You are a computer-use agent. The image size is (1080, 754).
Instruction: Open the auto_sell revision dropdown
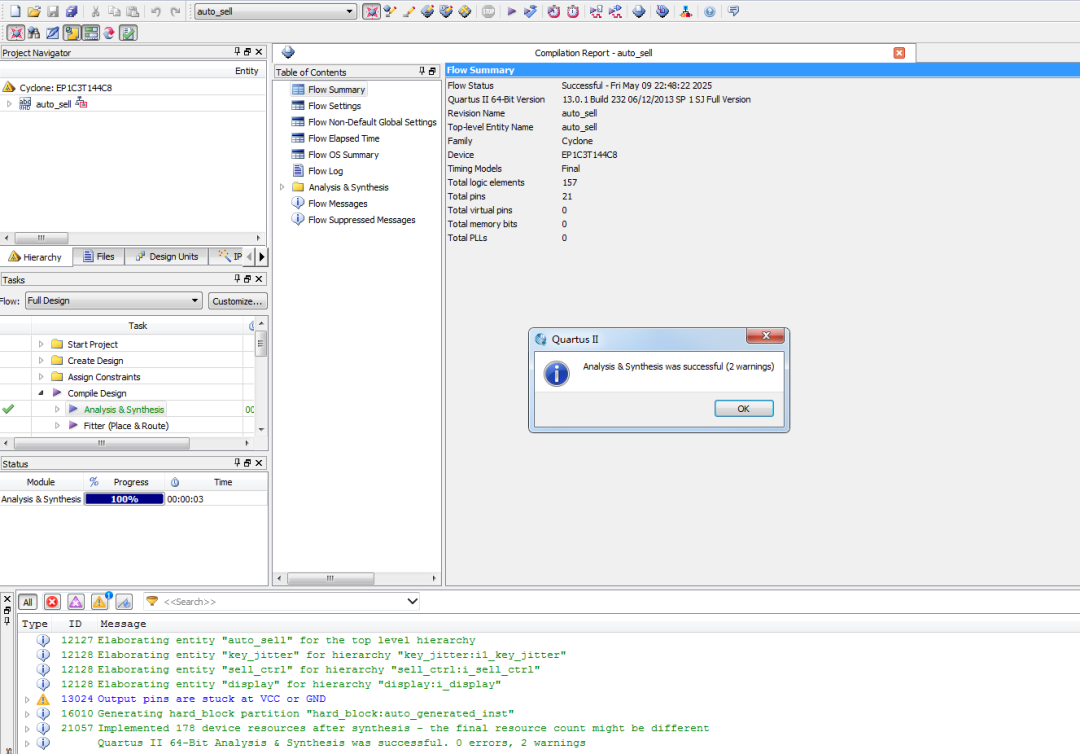tap(349, 11)
